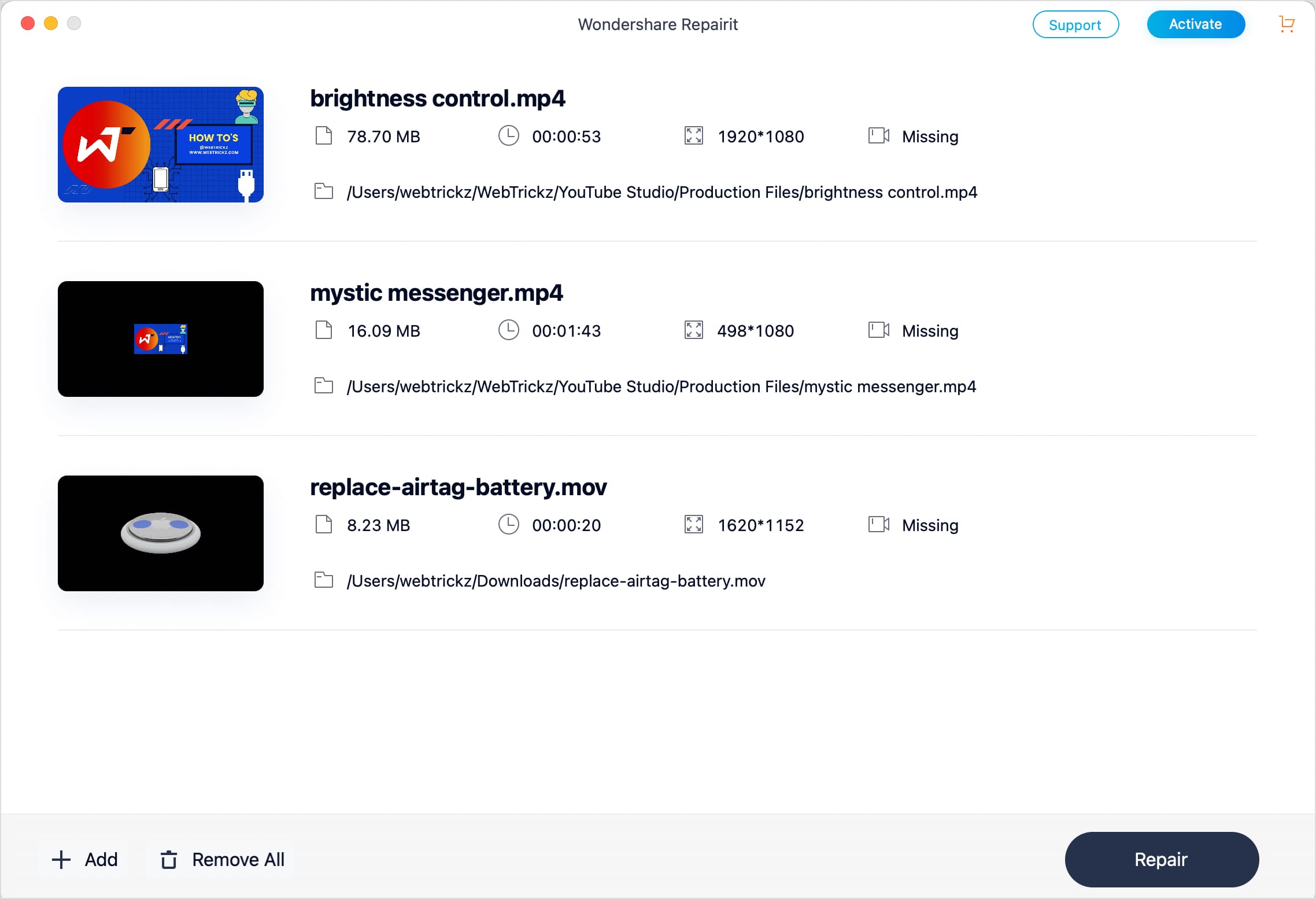Click the resolution icon next to 498*1080
Viewport: 1316px width, 899px height.
[694, 330]
